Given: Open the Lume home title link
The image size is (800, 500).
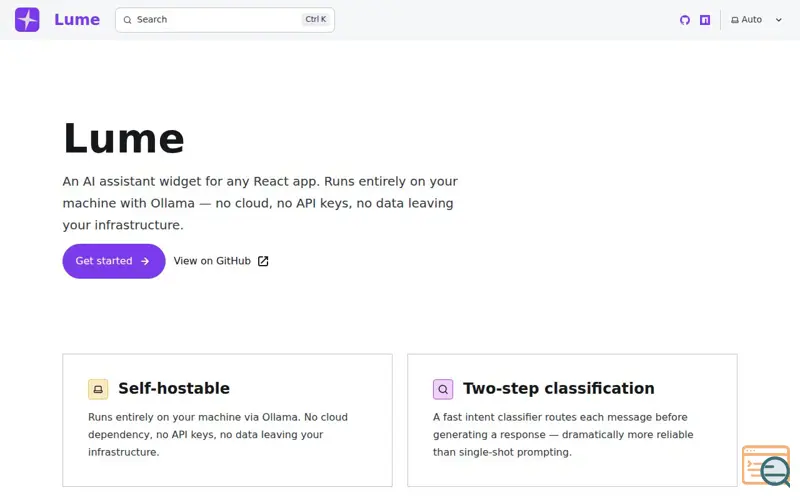Looking at the screenshot, I should click(77, 20).
